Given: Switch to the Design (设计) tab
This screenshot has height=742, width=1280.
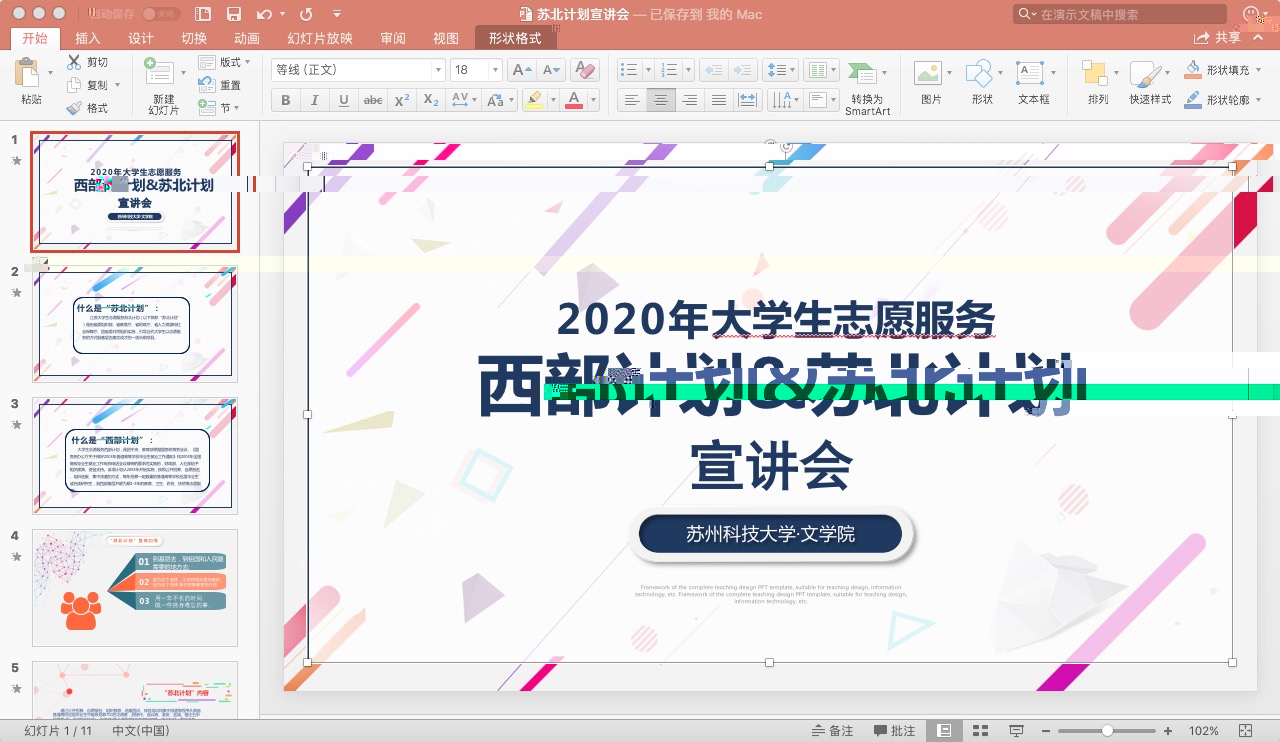Looking at the screenshot, I should (141, 38).
